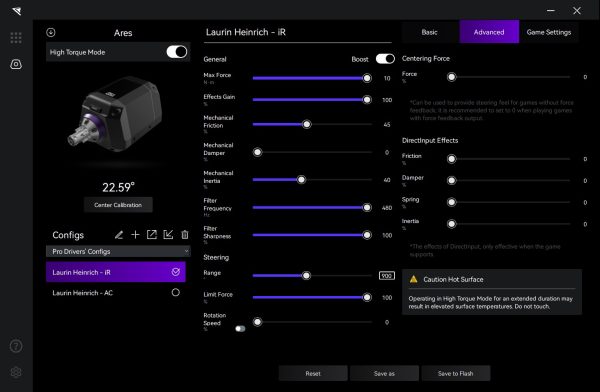The height and width of the screenshot is (392, 600).
Task: Export config with the outgoing arrow icon
Action: [152, 235]
